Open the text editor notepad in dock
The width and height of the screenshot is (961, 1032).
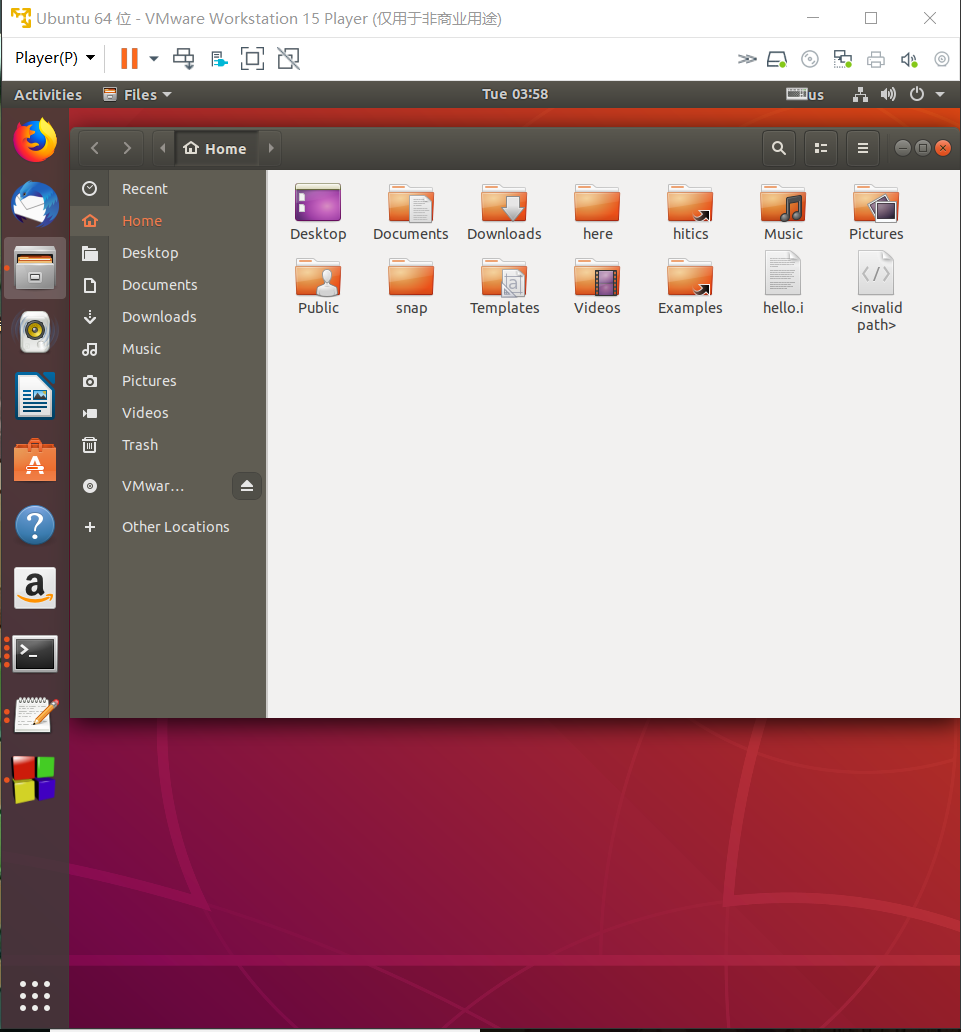point(36,715)
